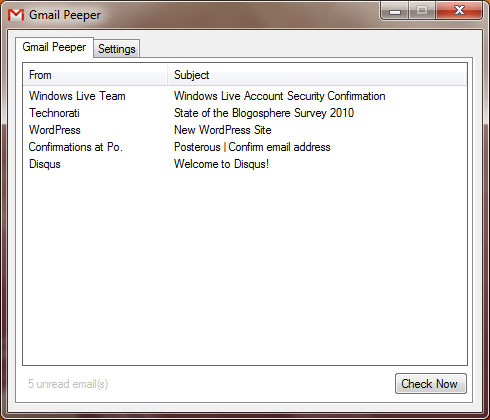The height and width of the screenshot is (420, 490).
Task: Select the Gmail Peeper tab
Action: click(54, 47)
